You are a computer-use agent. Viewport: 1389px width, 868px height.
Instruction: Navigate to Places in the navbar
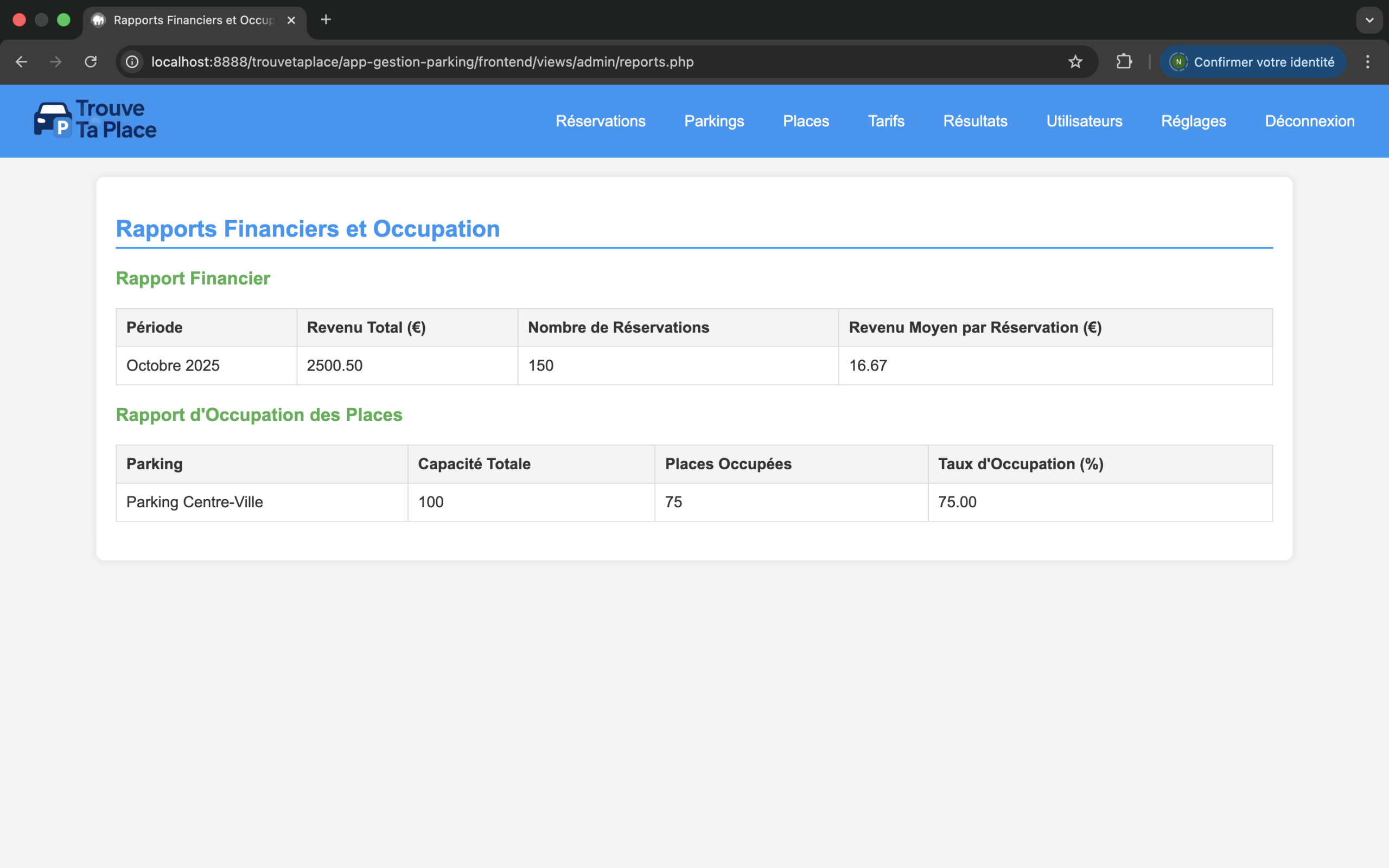(806, 121)
